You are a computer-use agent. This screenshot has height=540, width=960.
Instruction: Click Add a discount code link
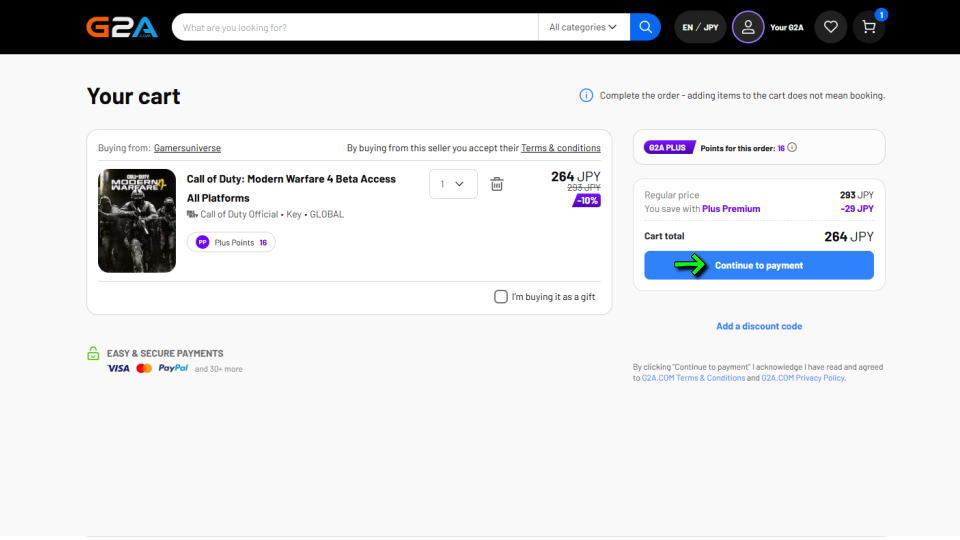pos(759,326)
